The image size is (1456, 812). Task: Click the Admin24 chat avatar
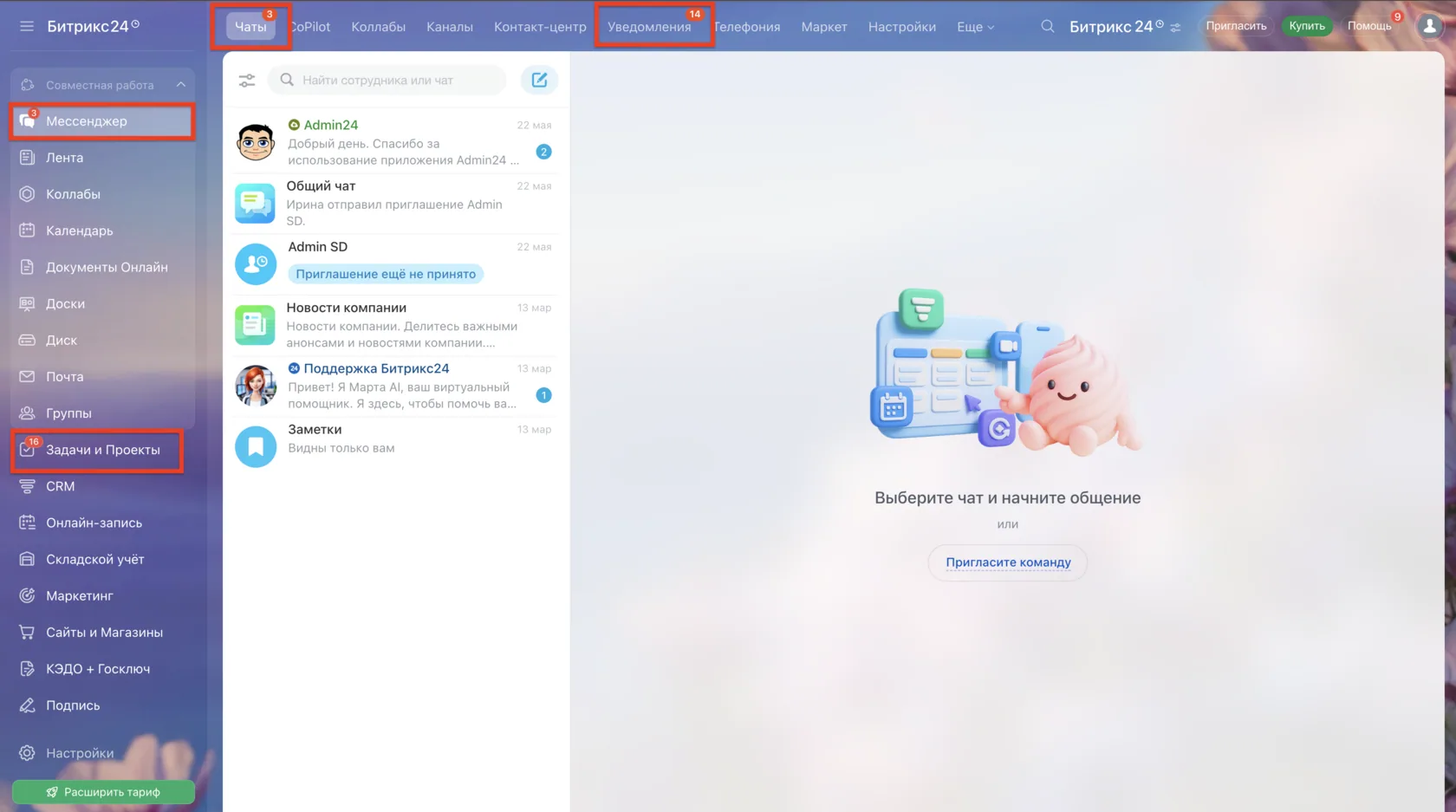[x=256, y=142]
